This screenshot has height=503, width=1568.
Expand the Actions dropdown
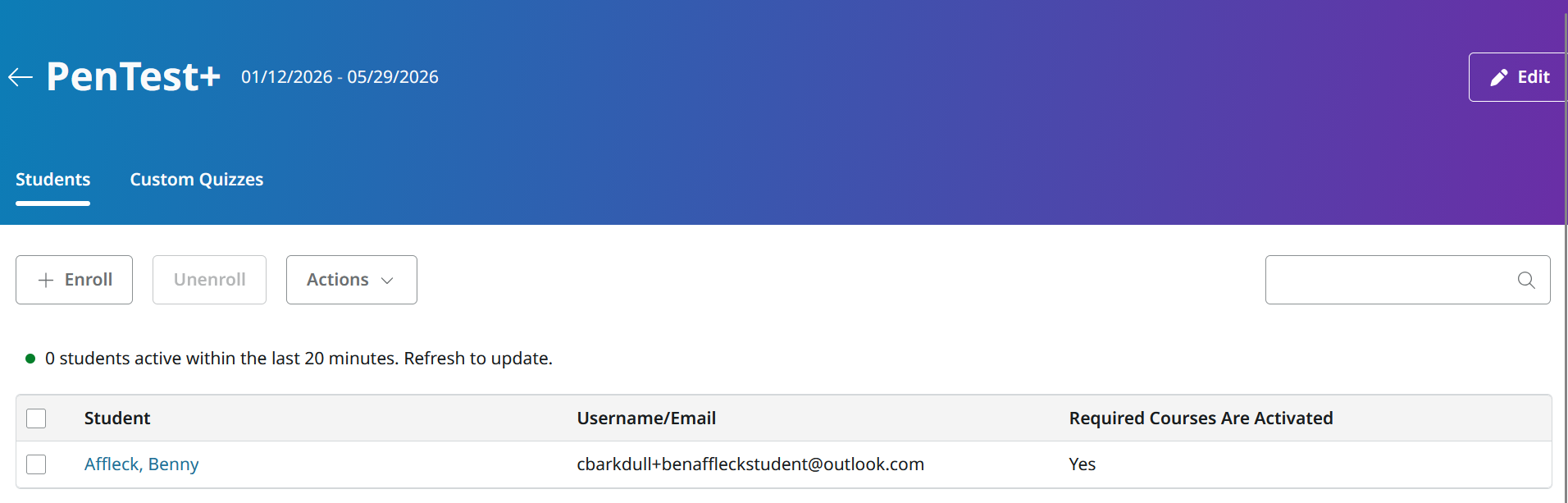click(x=351, y=280)
